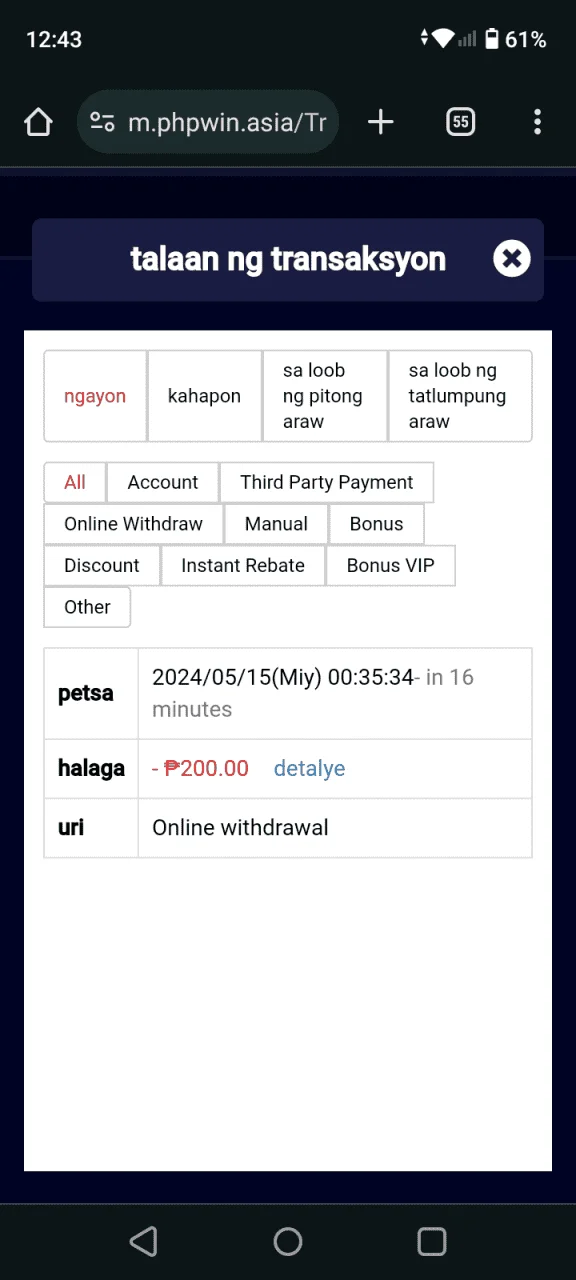The width and height of the screenshot is (576, 1280).
Task: Tap the Android home circle button
Action: click(288, 1242)
